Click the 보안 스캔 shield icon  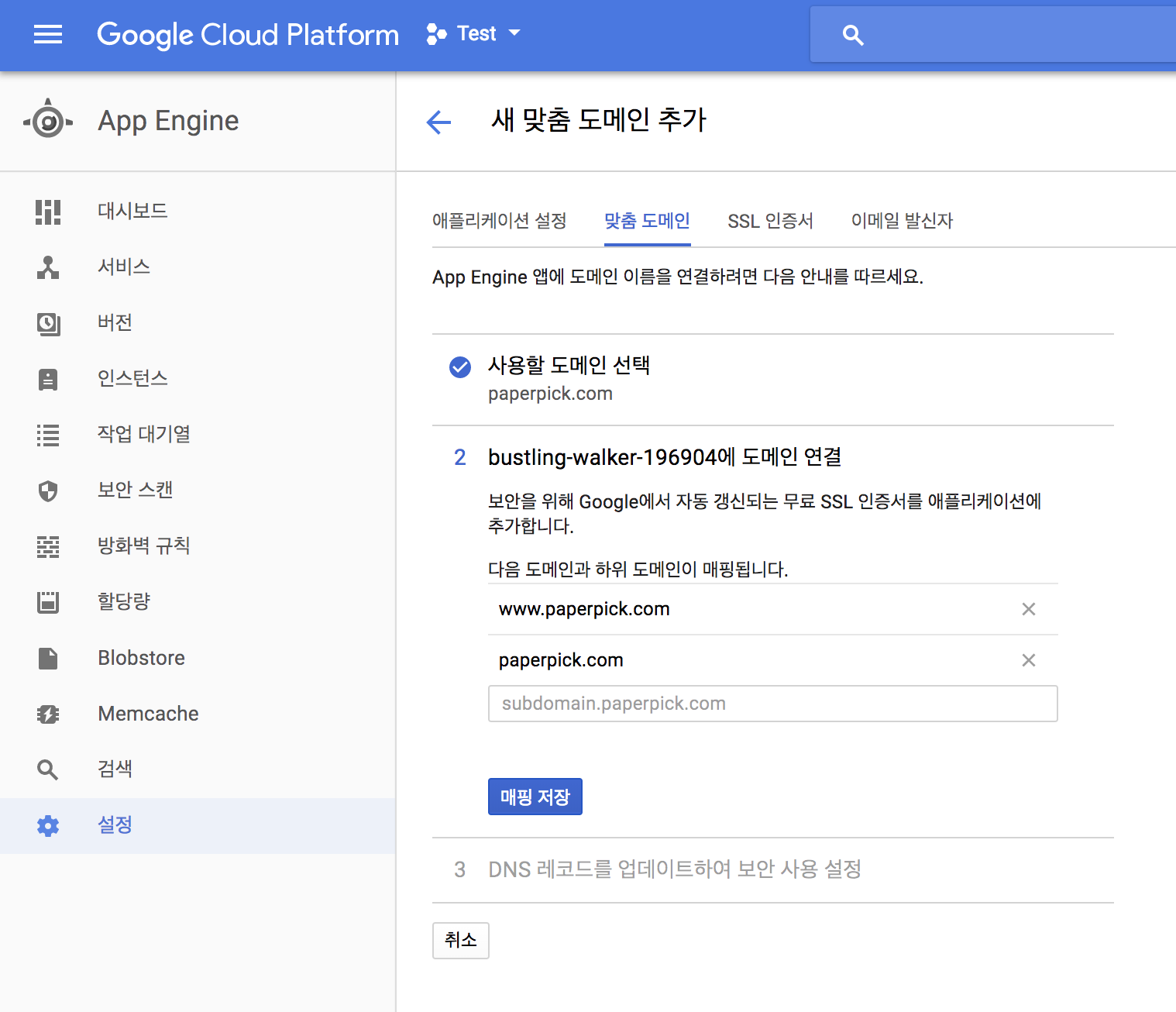point(48,491)
